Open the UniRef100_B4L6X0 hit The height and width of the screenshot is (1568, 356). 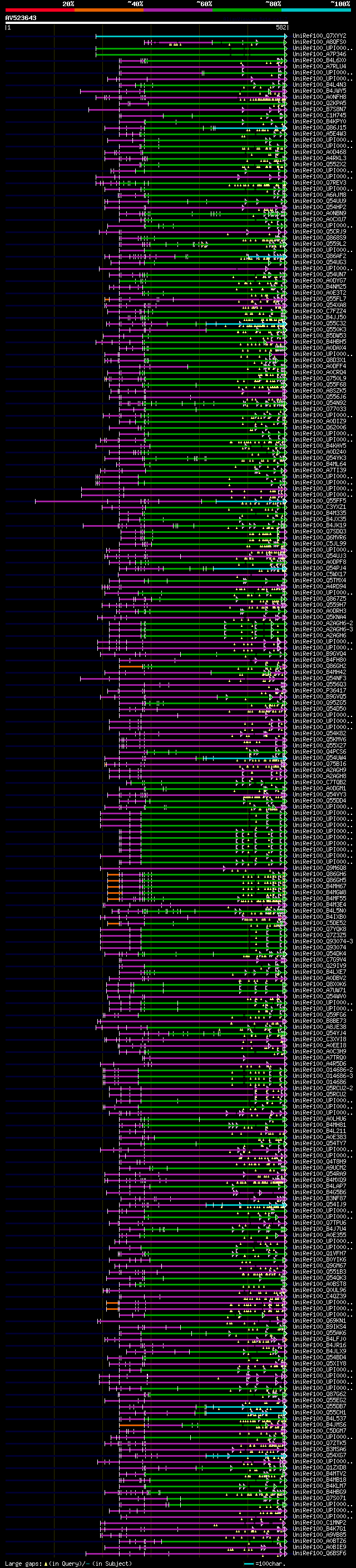click(319, 60)
